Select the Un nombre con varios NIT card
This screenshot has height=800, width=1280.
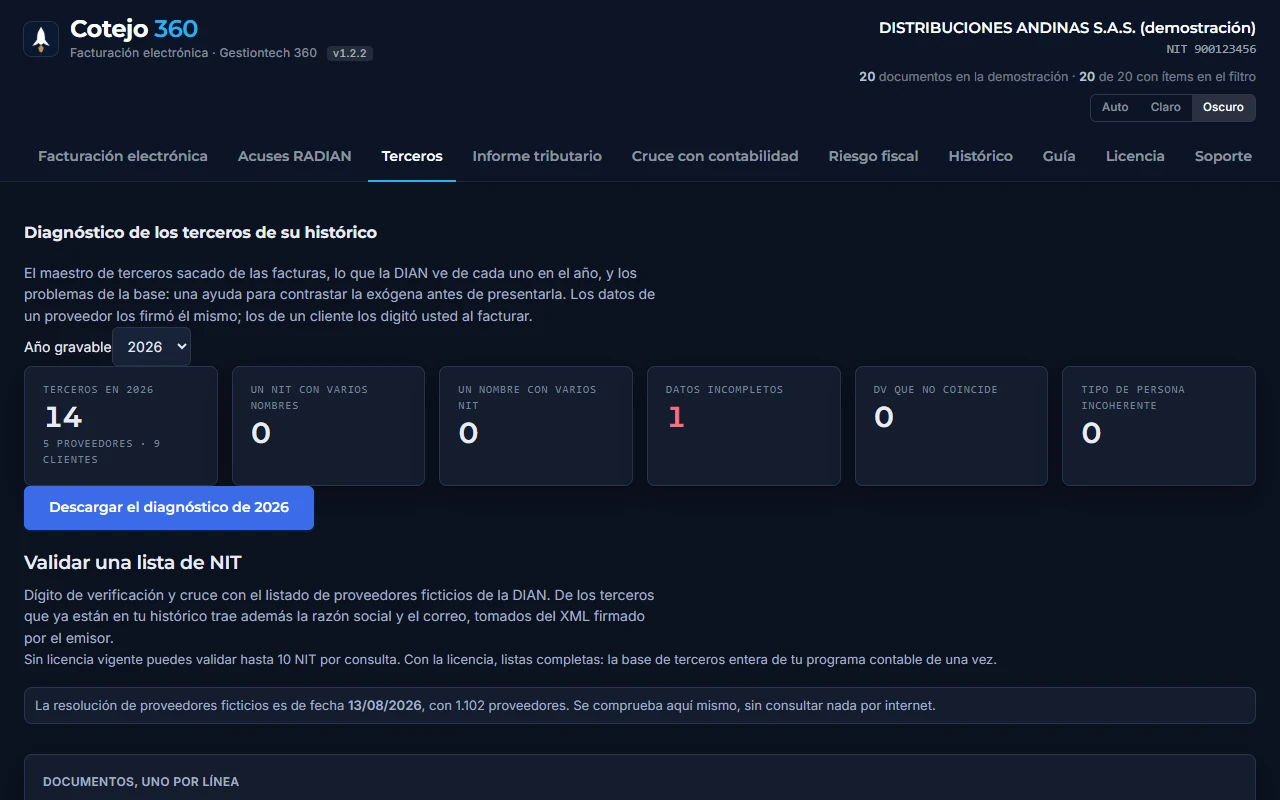point(536,426)
